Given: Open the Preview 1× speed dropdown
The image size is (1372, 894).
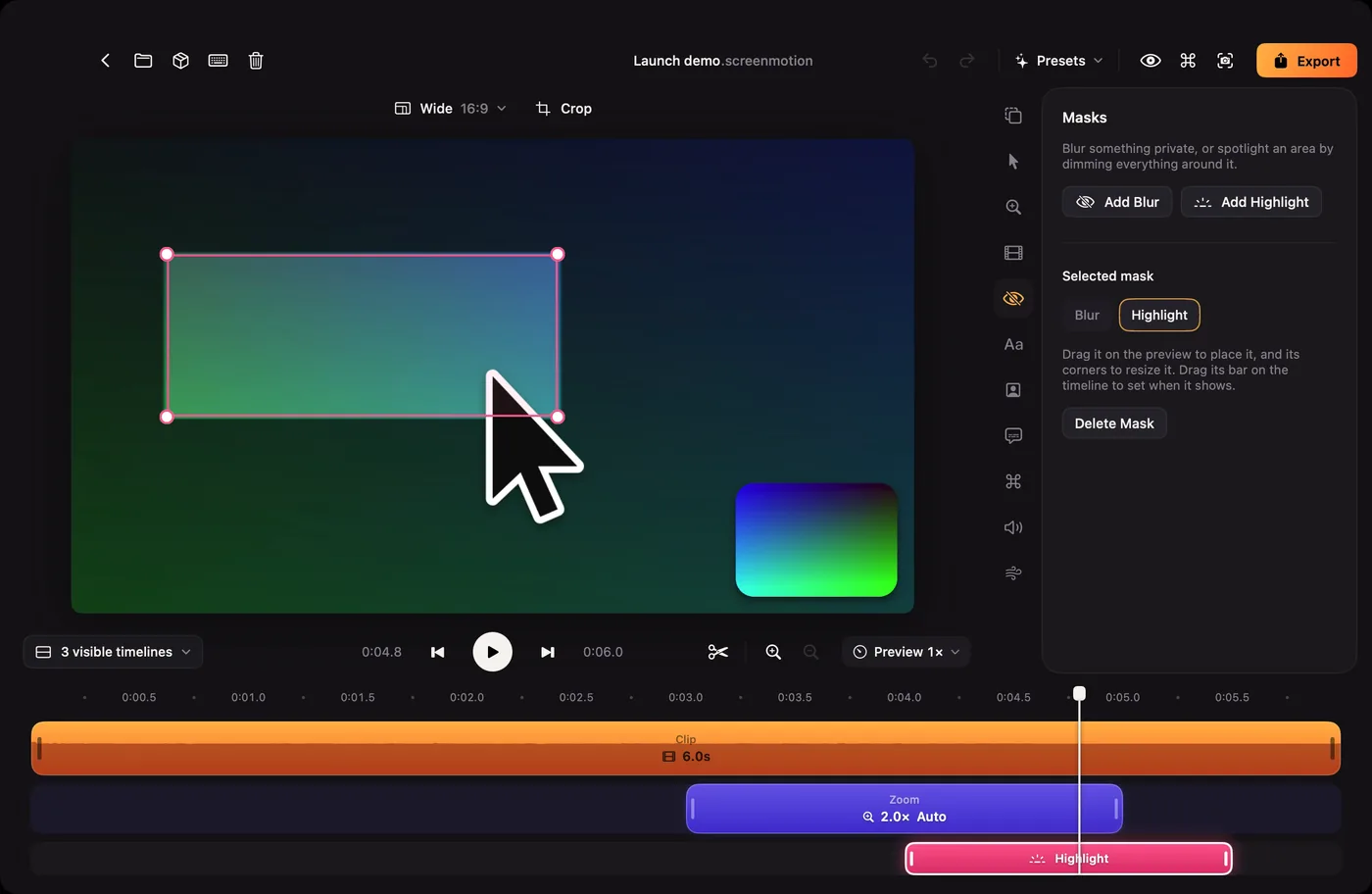Looking at the screenshot, I should [x=906, y=652].
